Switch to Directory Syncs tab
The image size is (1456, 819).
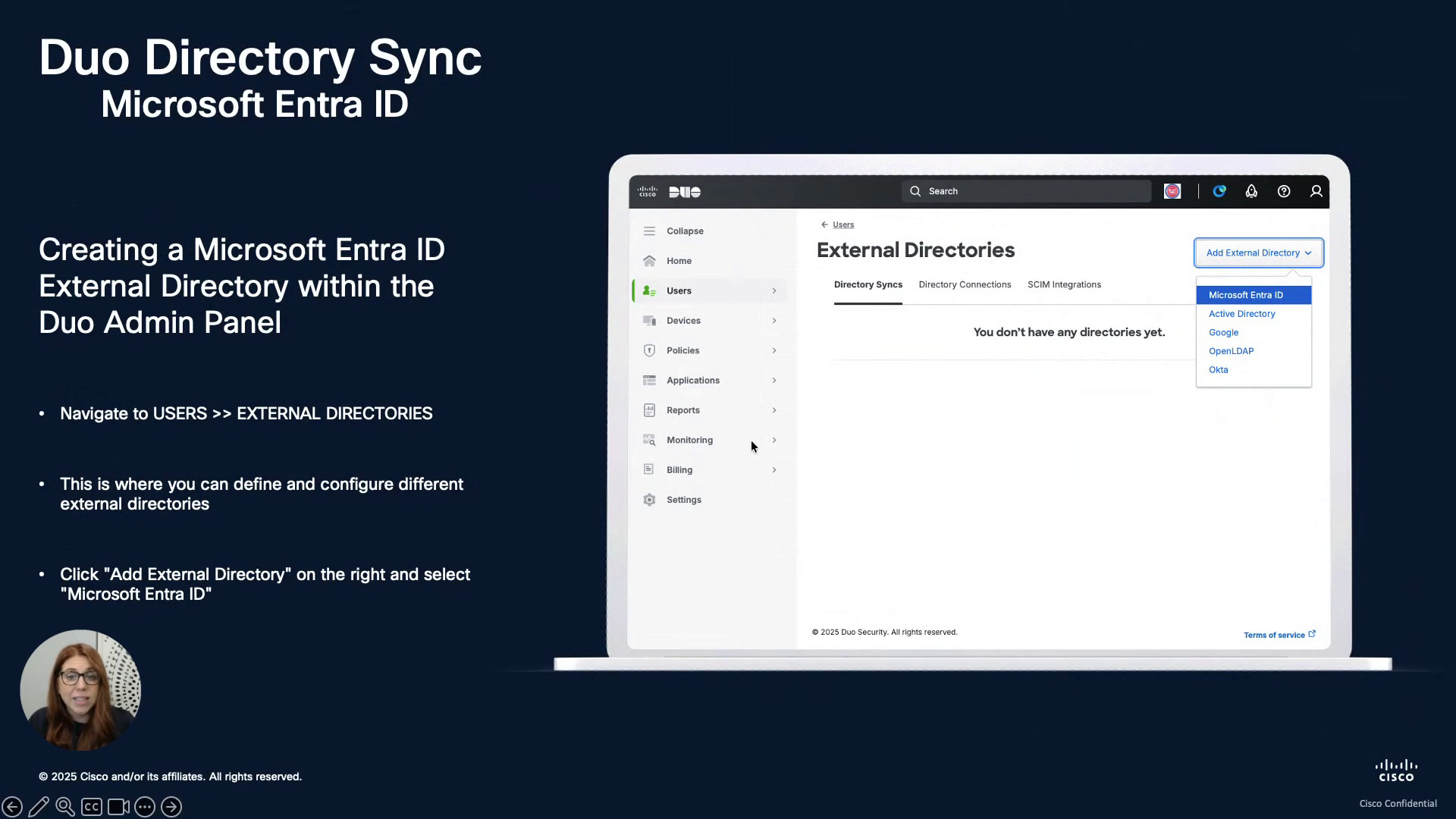(868, 285)
